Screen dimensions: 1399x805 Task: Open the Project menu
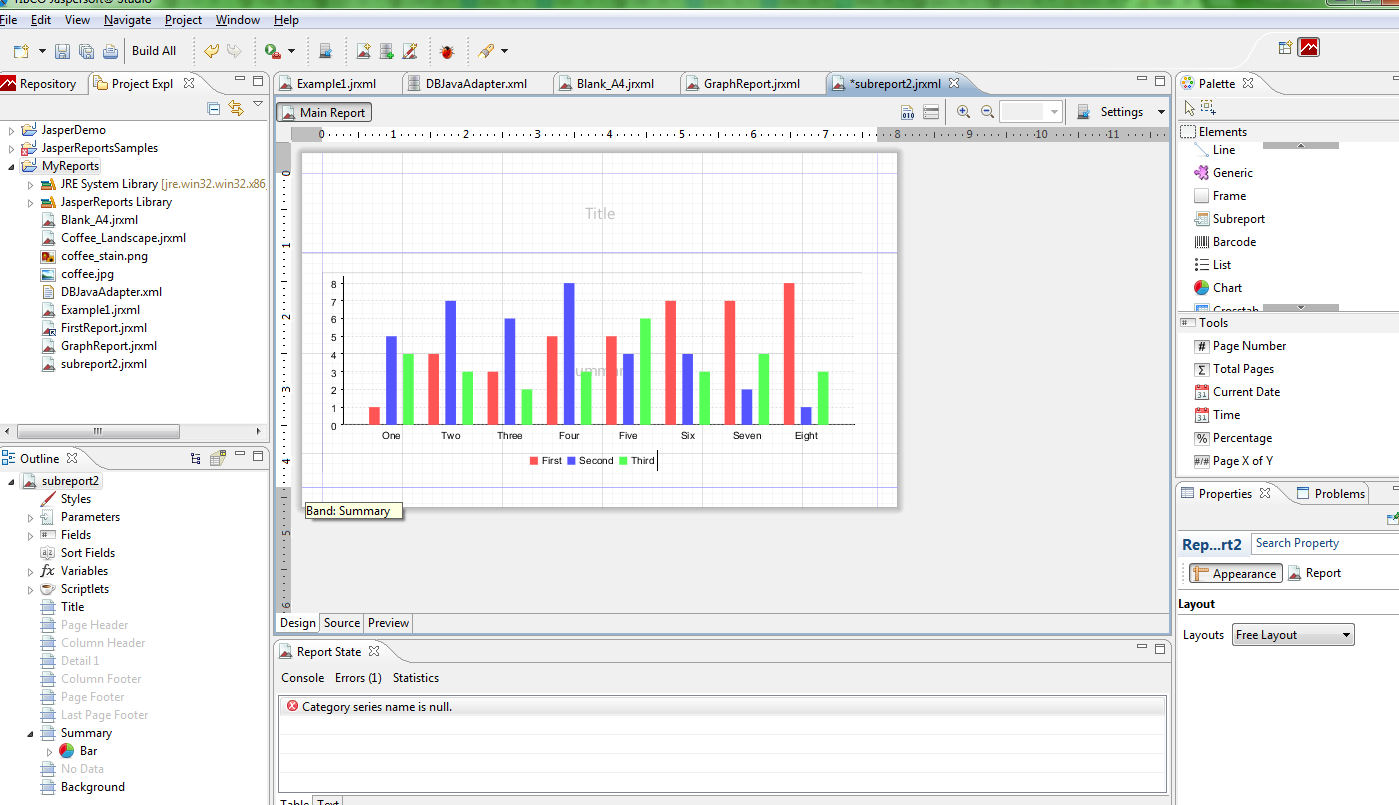[183, 19]
